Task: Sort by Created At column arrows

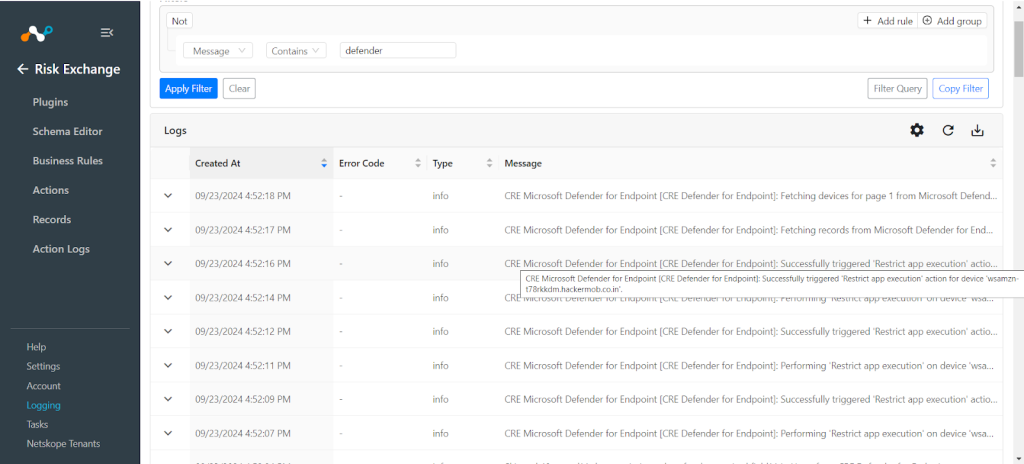Action: (x=324, y=163)
